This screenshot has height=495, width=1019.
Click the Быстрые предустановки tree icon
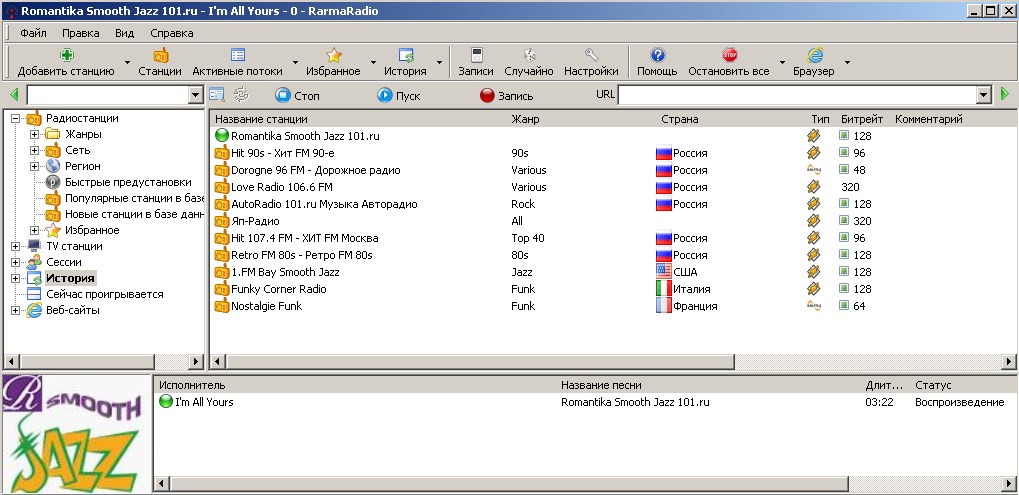coord(53,182)
